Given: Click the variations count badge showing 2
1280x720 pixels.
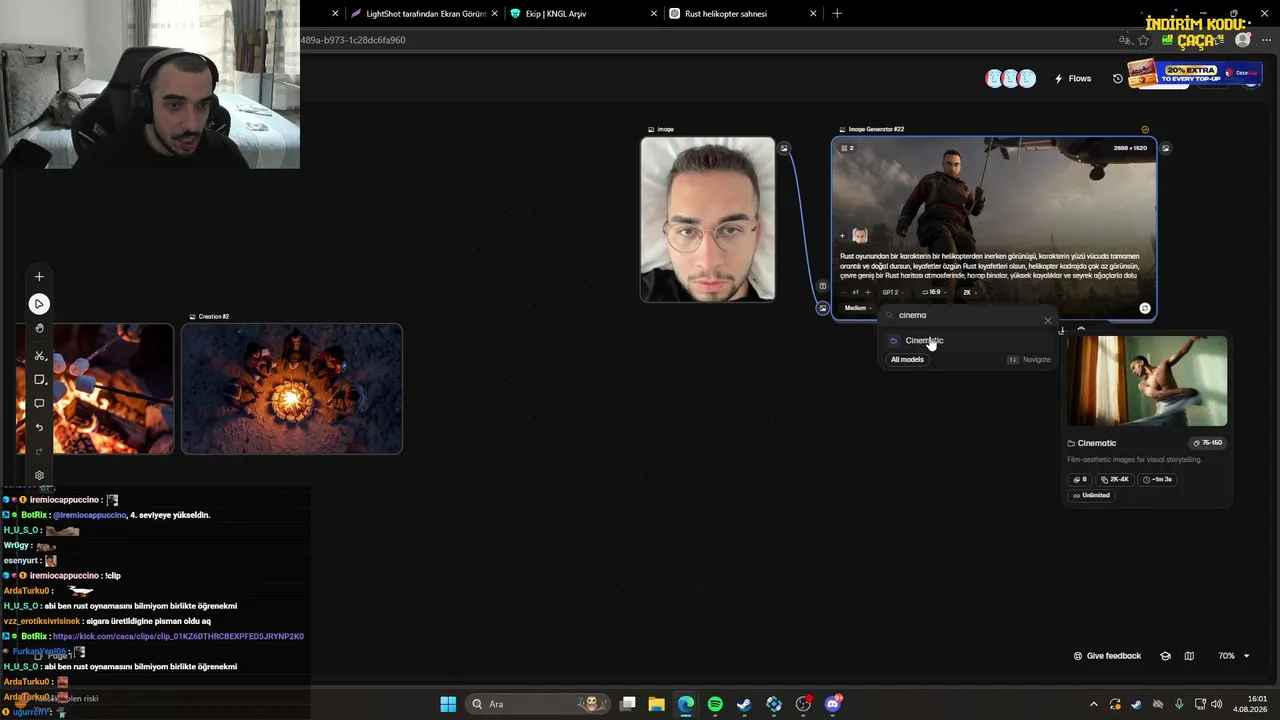Looking at the screenshot, I should [847, 148].
